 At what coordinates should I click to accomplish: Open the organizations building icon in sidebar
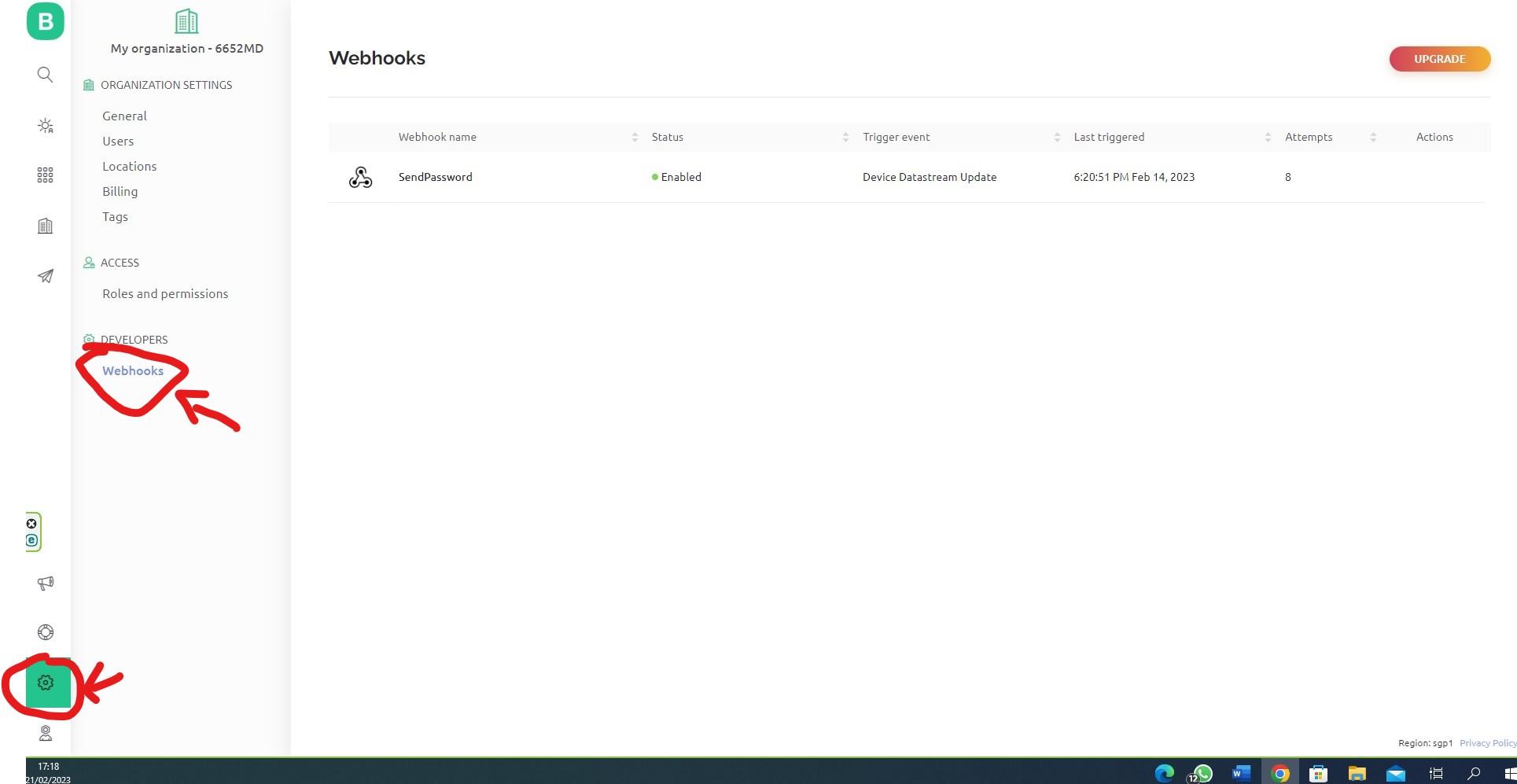click(x=46, y=226)
